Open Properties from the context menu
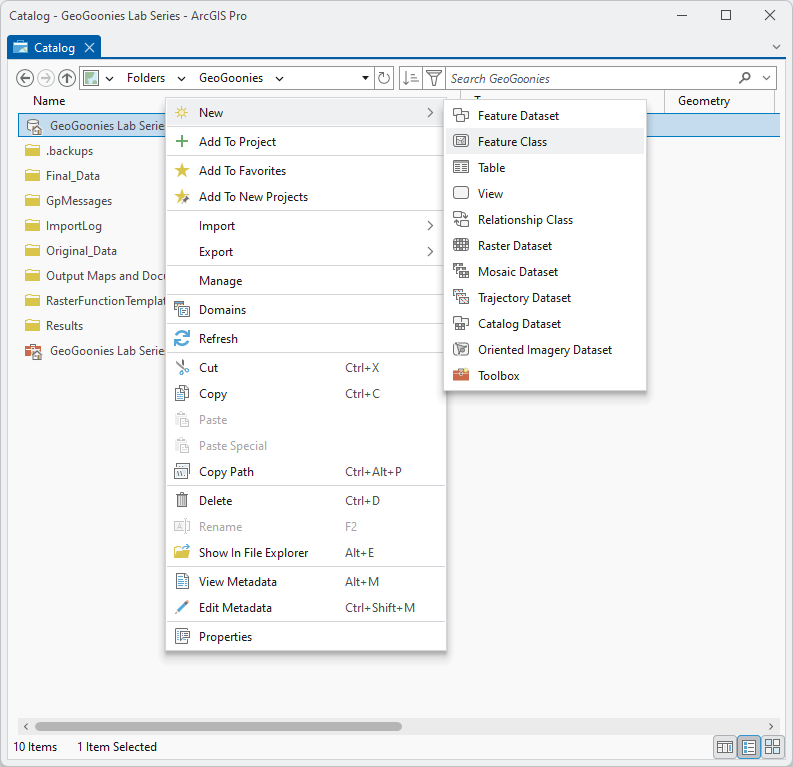Viewport: 793px width, 767px height. pyautogui.click(x=225, y=637)
